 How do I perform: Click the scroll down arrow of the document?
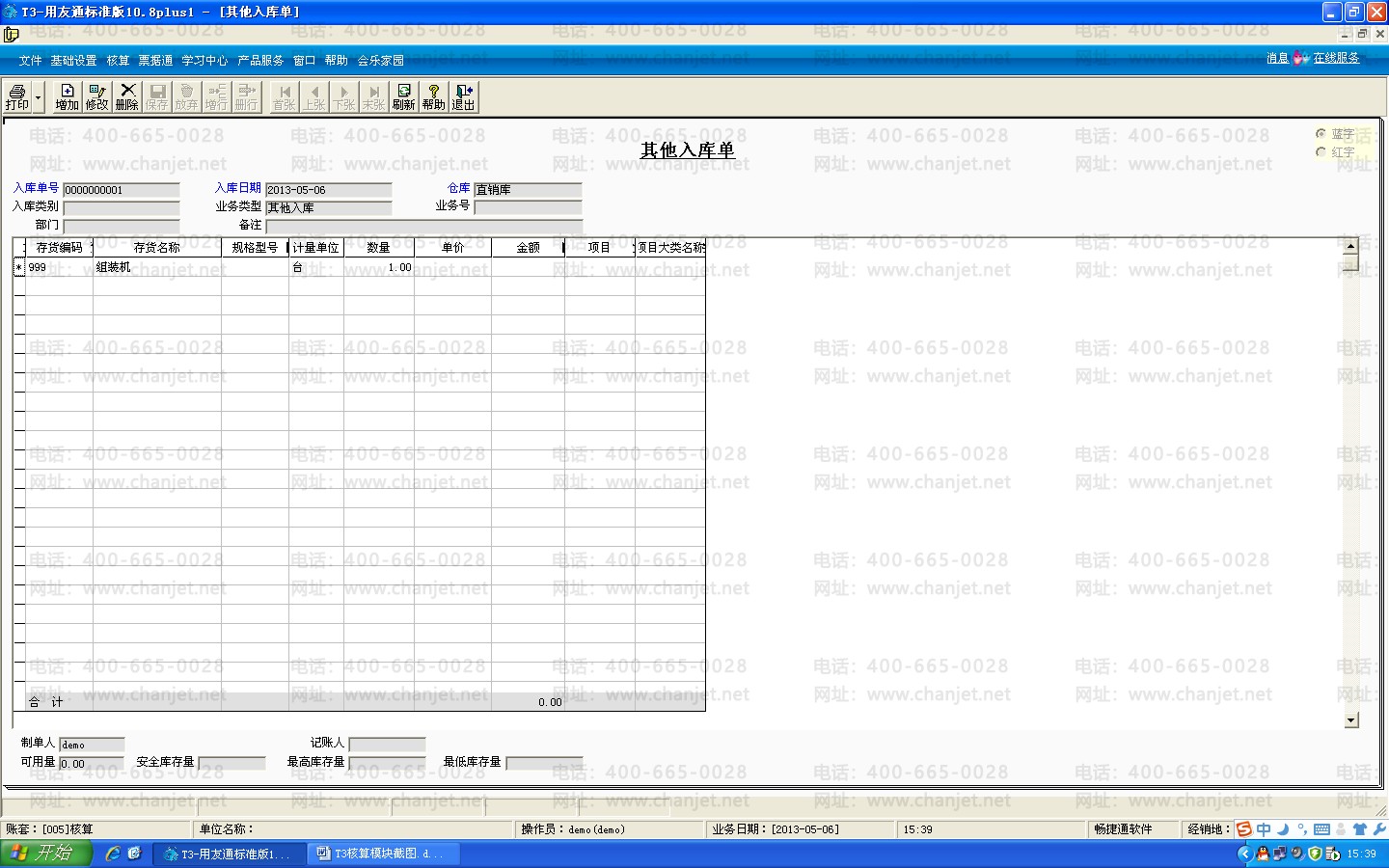click(1350, 719)
